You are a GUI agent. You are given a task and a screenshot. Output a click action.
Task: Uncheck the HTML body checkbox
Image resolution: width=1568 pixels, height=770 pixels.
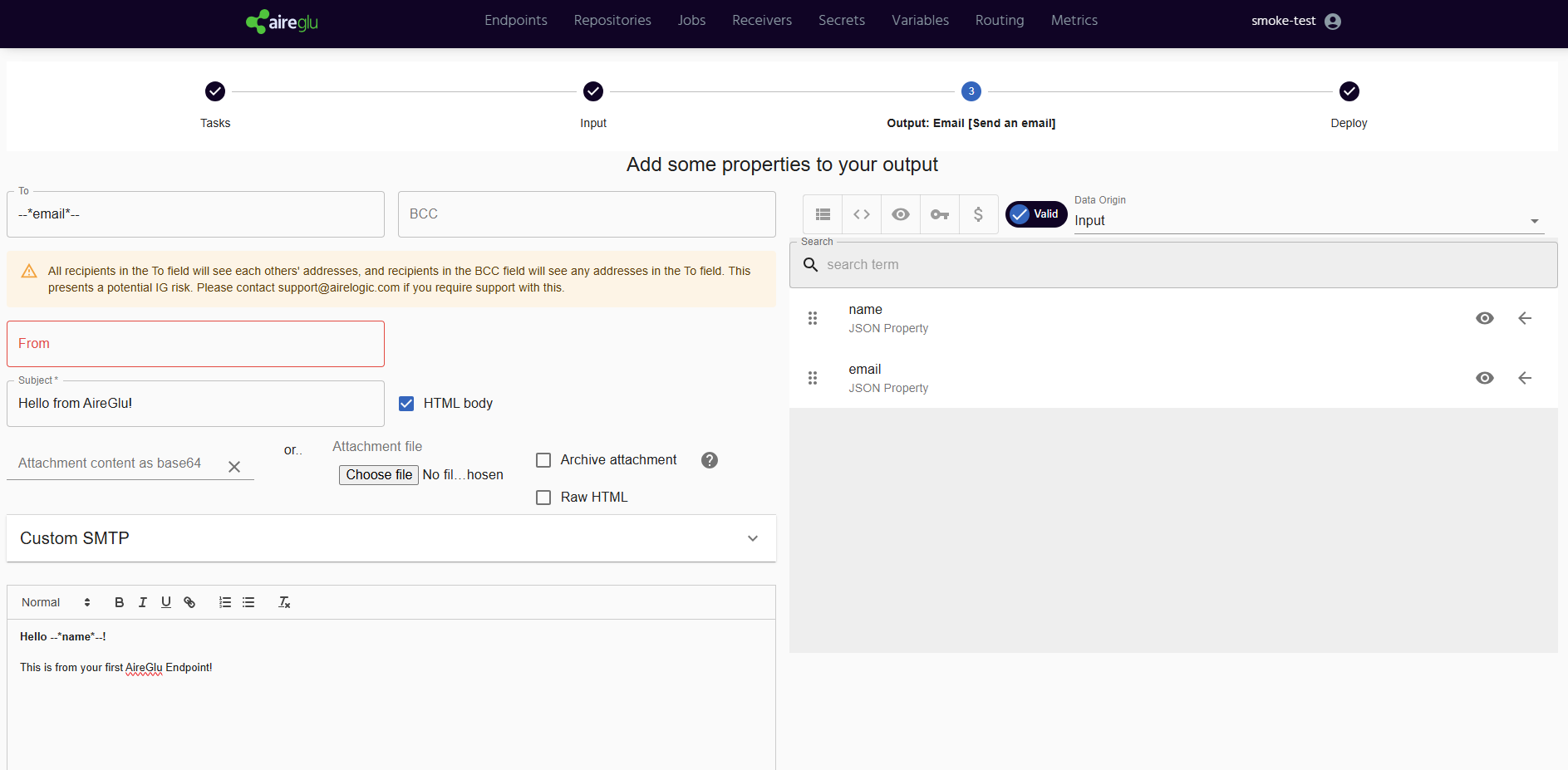coord(406,404)
